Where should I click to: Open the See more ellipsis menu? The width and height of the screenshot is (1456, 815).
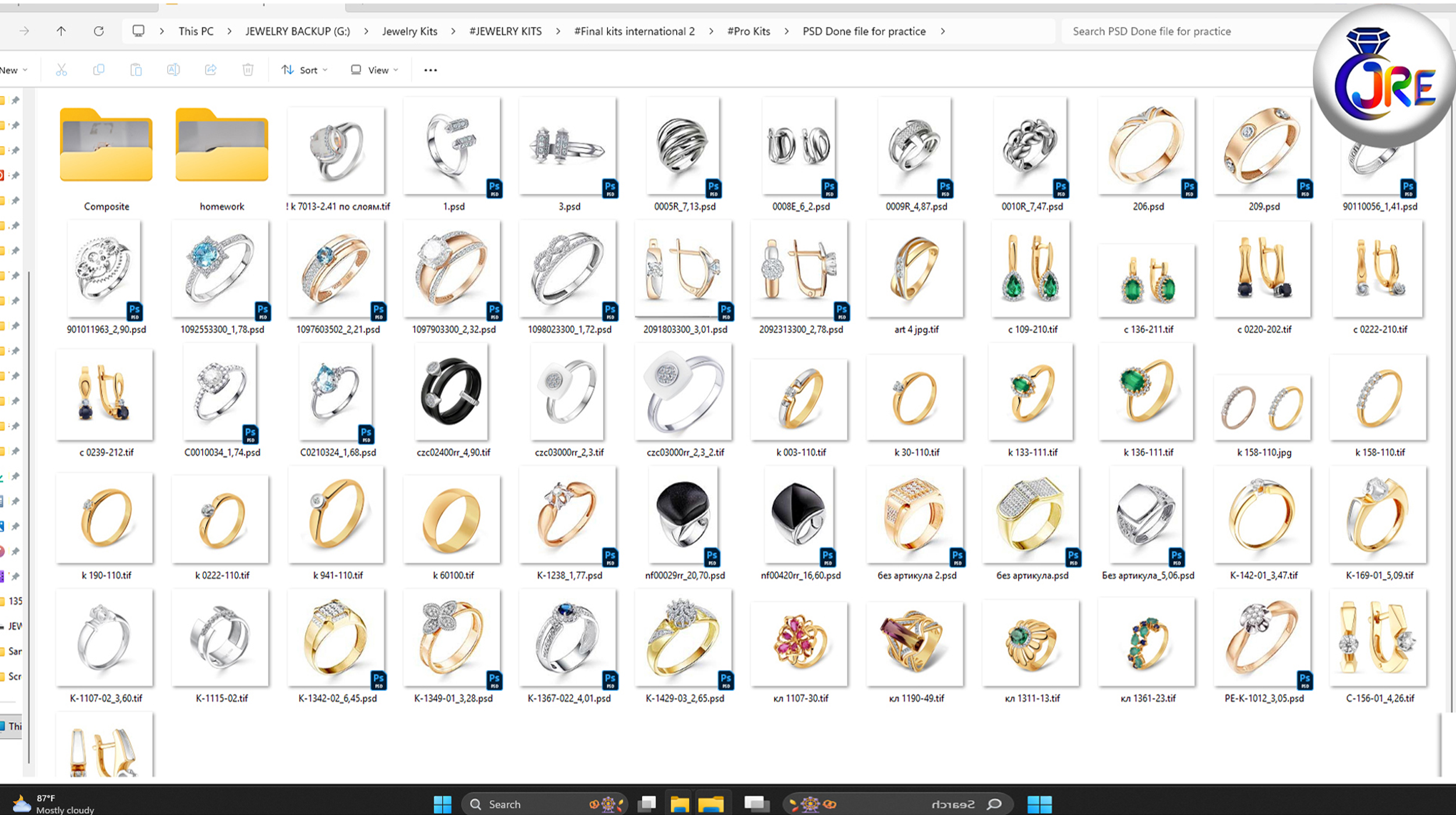pos(430,69)
